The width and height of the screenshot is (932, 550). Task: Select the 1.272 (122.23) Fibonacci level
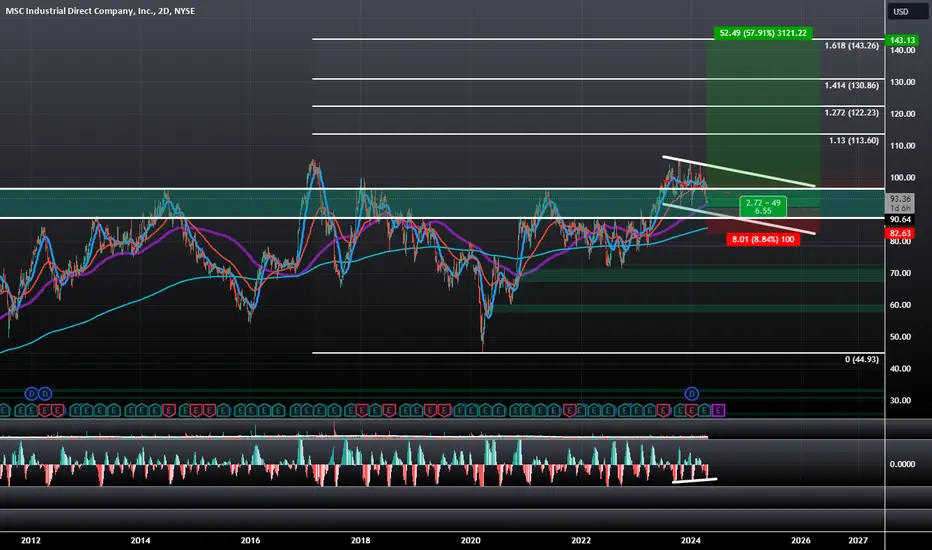[851, 113]
